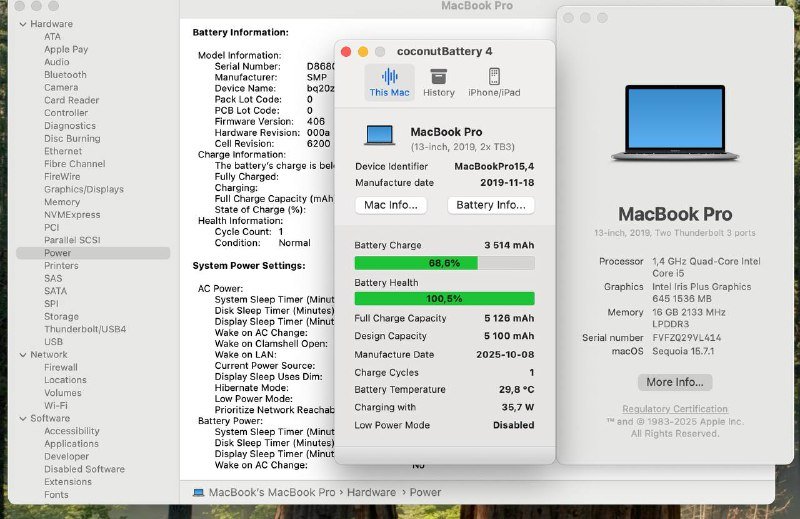Select Memory in the sidebar
This screenshot has width=800, height=519.
(62, 202)
